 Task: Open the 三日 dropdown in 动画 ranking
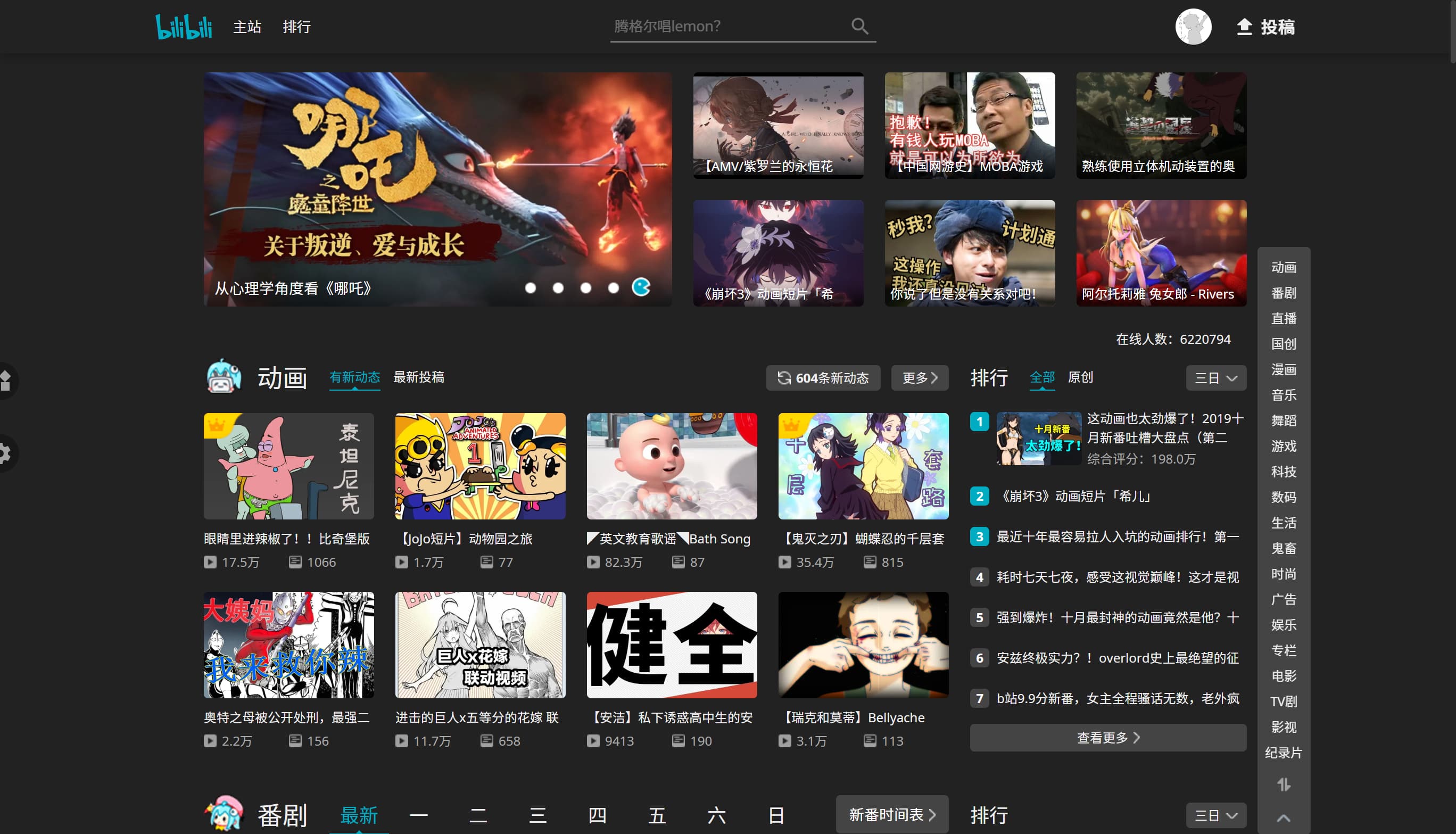pos(1215,378)
